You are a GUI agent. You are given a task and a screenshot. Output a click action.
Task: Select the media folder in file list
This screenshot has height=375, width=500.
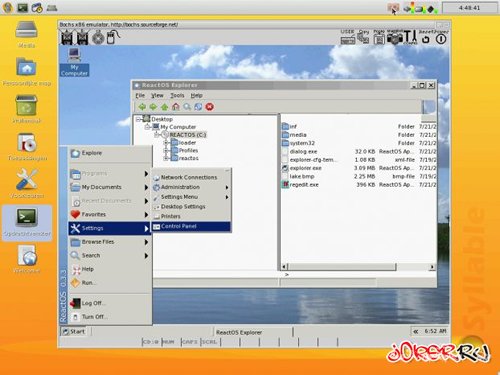click(298, 135)
